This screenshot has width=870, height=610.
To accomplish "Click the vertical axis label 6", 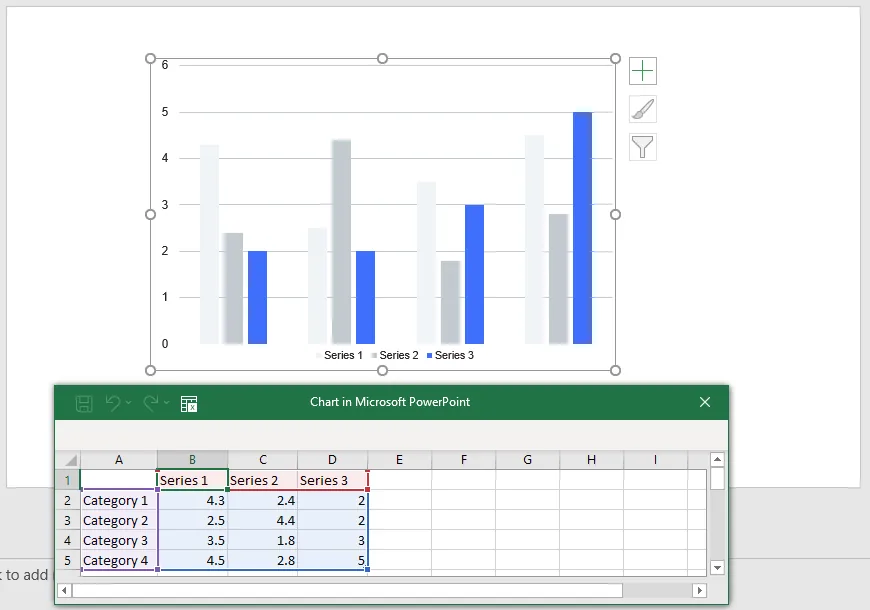I will click(165, 65).
